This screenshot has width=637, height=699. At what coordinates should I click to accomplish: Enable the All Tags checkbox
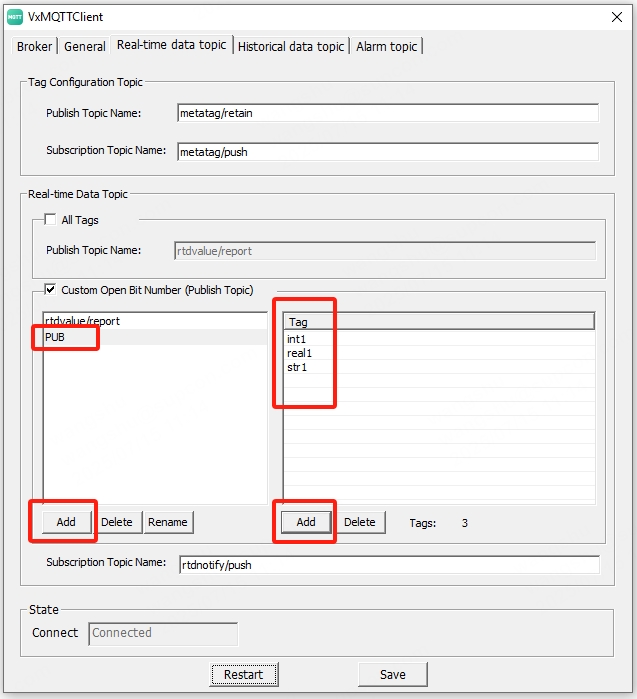[x=50, y=220]
